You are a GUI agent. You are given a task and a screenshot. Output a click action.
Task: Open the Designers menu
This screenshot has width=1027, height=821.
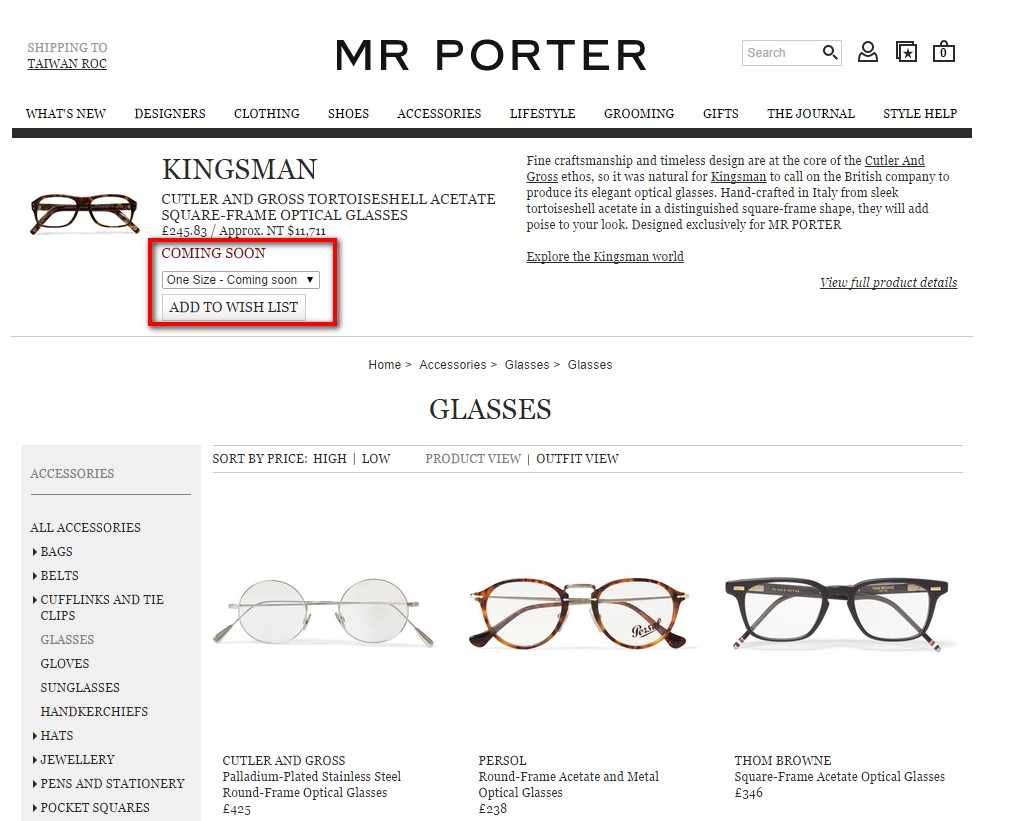(170, 113)
